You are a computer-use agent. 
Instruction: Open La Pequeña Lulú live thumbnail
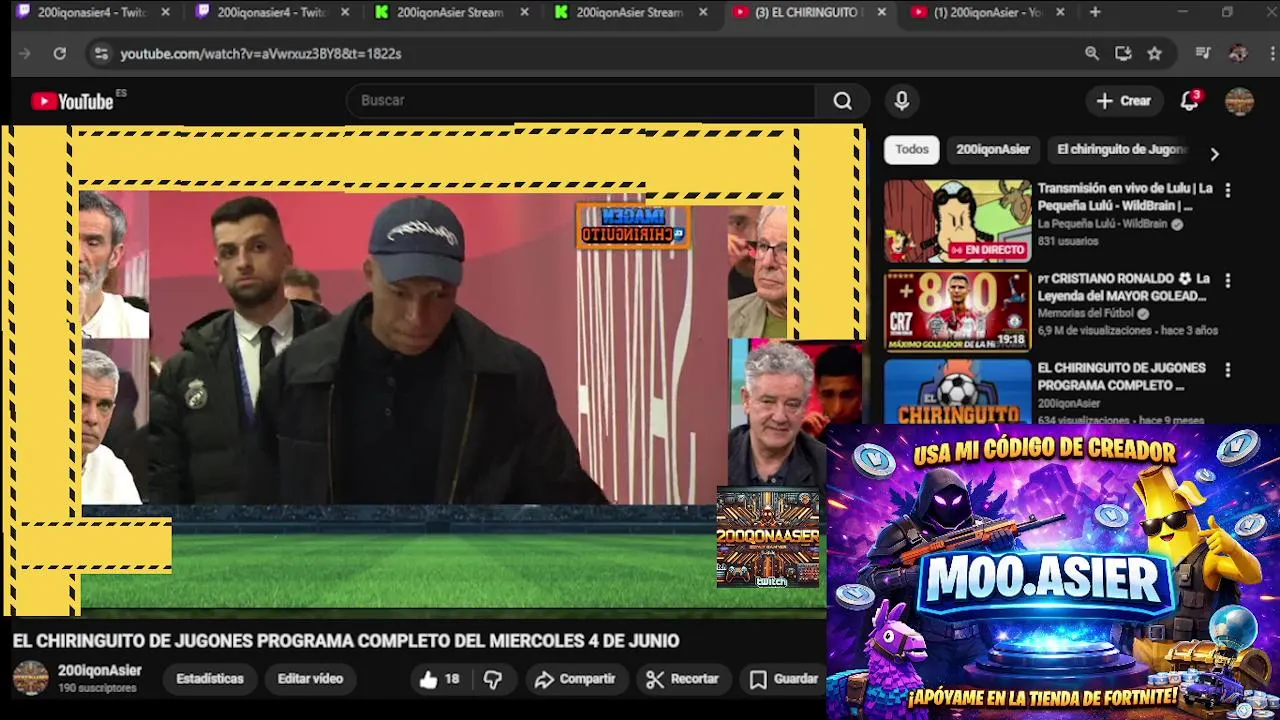(x=957, y=221)
